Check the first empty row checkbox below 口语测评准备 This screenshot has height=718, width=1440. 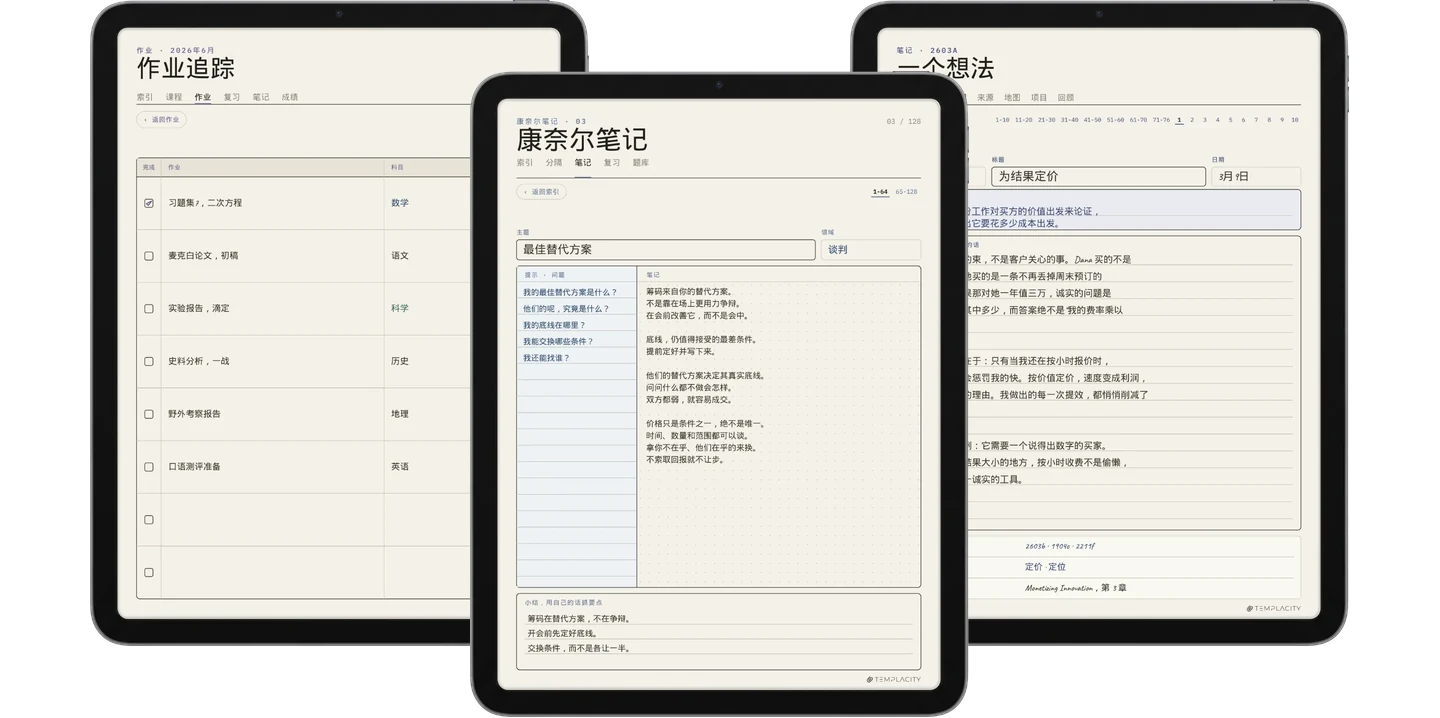tap(149, 520)
